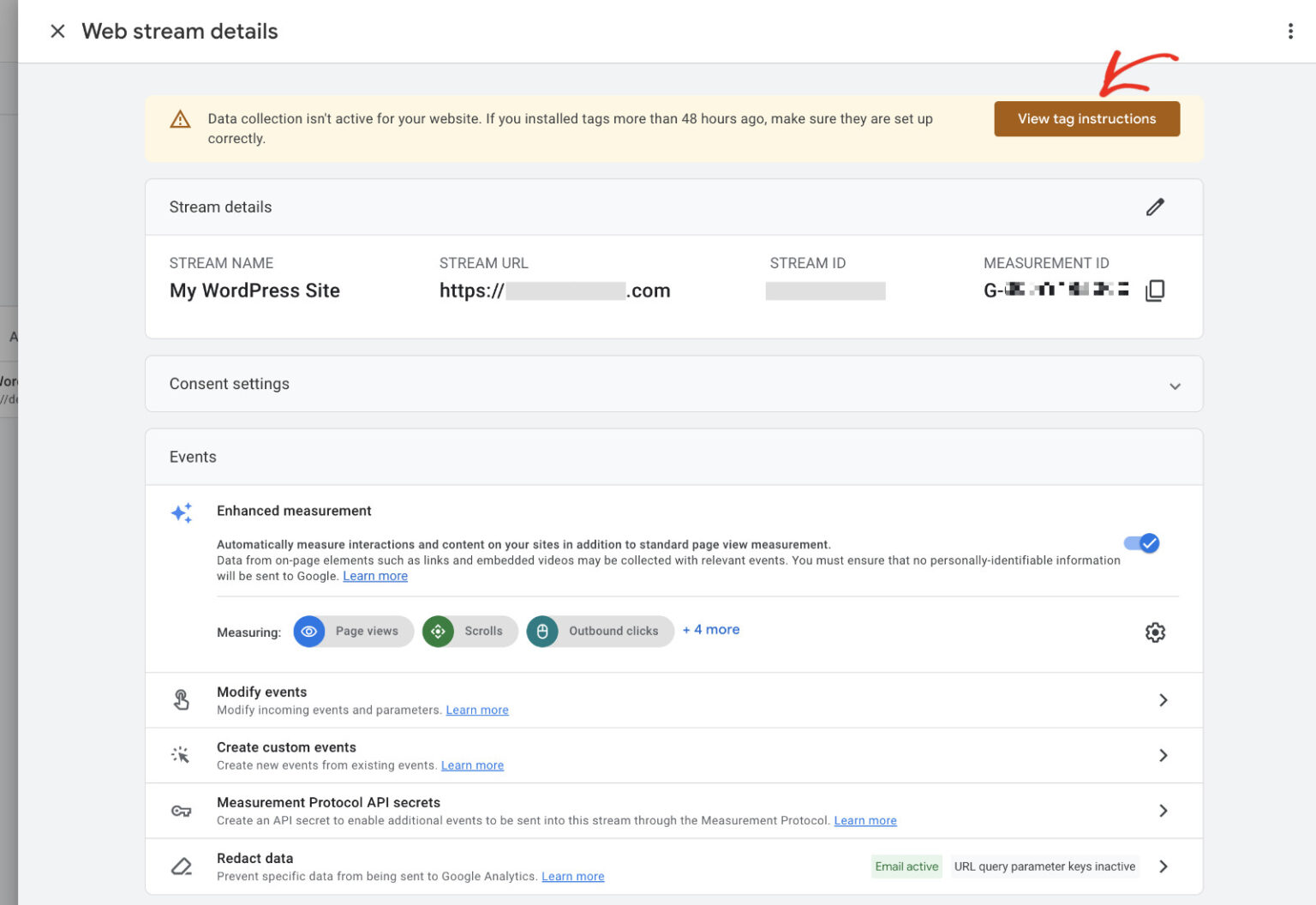Screen dimensions: 1316x905
Task: Show the 4 more measurement types
Action: pos(710,629)
